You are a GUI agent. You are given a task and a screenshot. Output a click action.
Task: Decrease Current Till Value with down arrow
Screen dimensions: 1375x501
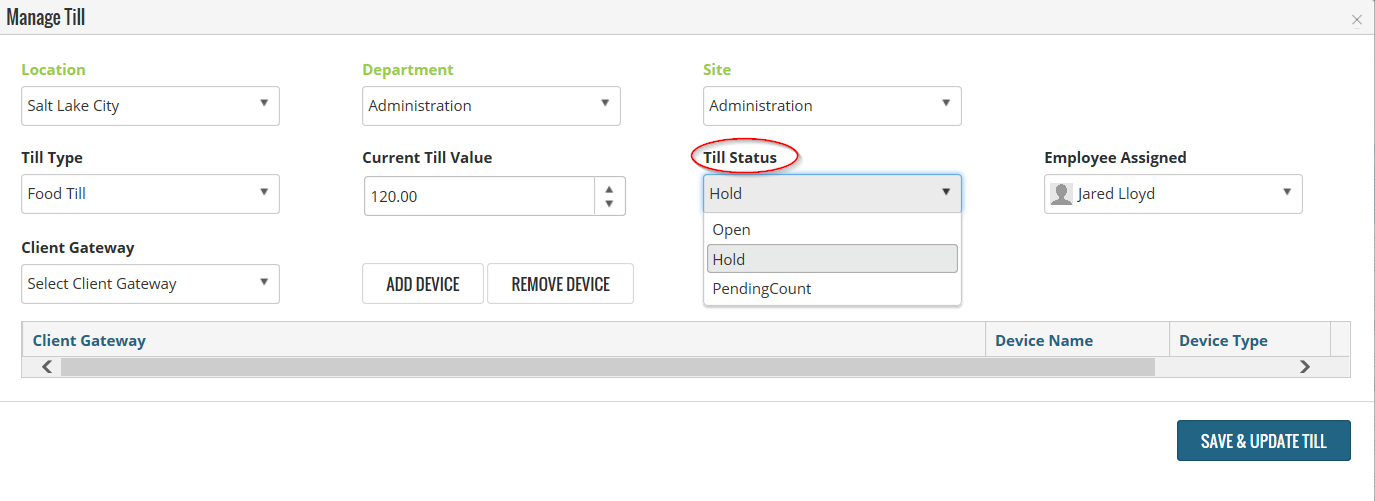click(x=609, y=205)
